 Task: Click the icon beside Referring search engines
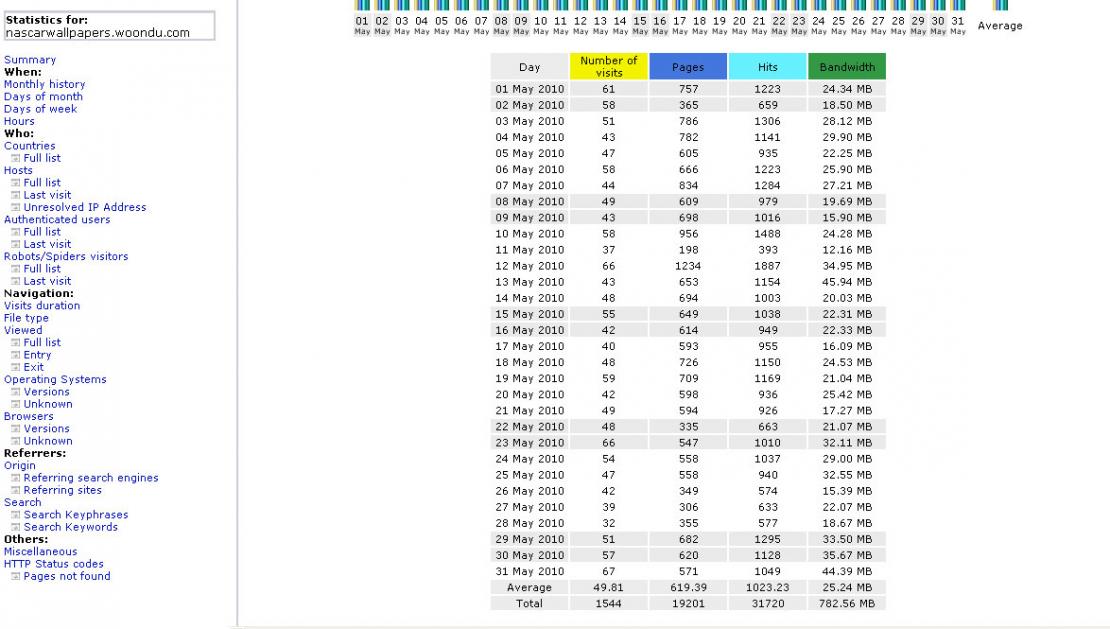point(16,478)
